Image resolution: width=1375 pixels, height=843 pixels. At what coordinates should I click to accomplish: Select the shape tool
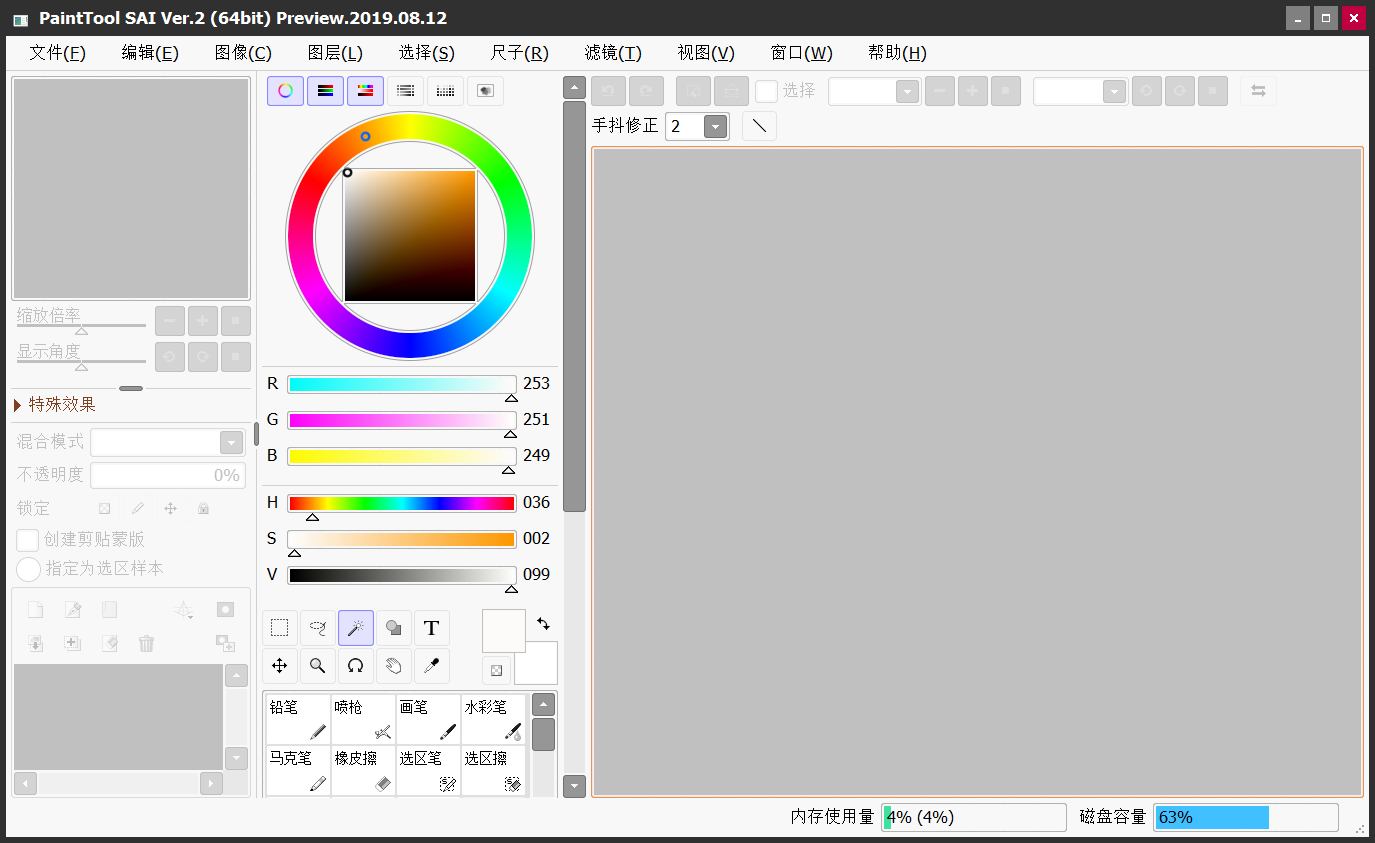tap(394, 628)
